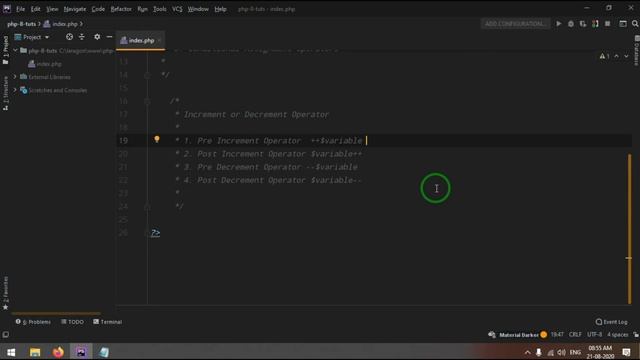Click the PhpStorm taskbar icon
This screenshot has height=360, width=640.
[81, 352]
